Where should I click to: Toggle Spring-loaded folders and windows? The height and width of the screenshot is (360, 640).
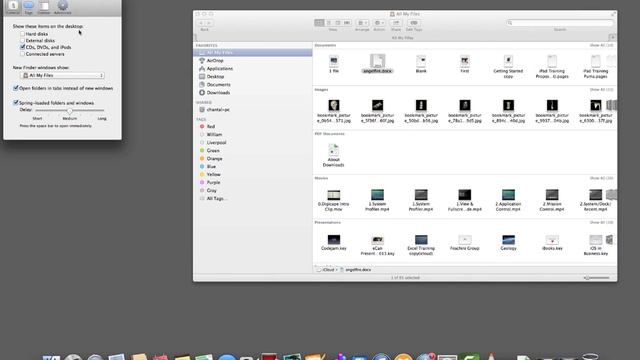click(16, 103)
